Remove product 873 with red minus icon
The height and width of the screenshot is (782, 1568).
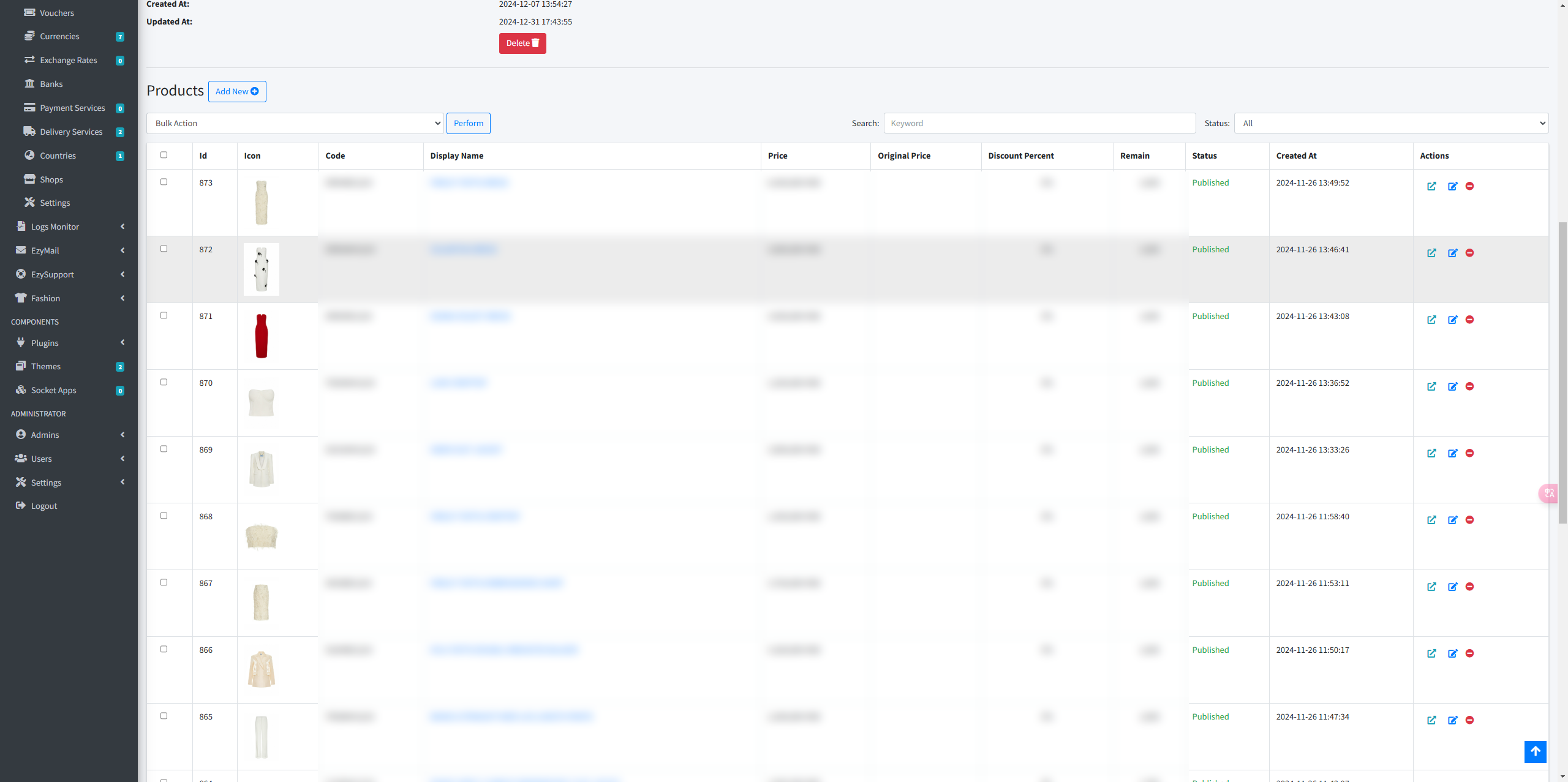click(1469, 186)
